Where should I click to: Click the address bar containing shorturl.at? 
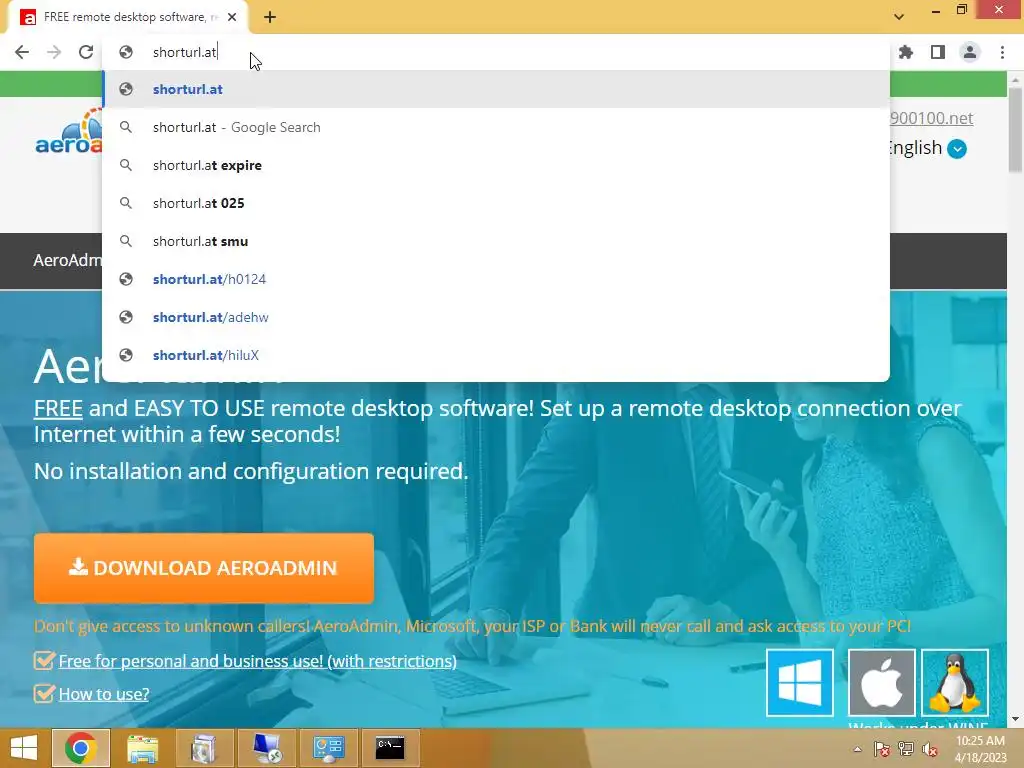(x=496, y=52)
